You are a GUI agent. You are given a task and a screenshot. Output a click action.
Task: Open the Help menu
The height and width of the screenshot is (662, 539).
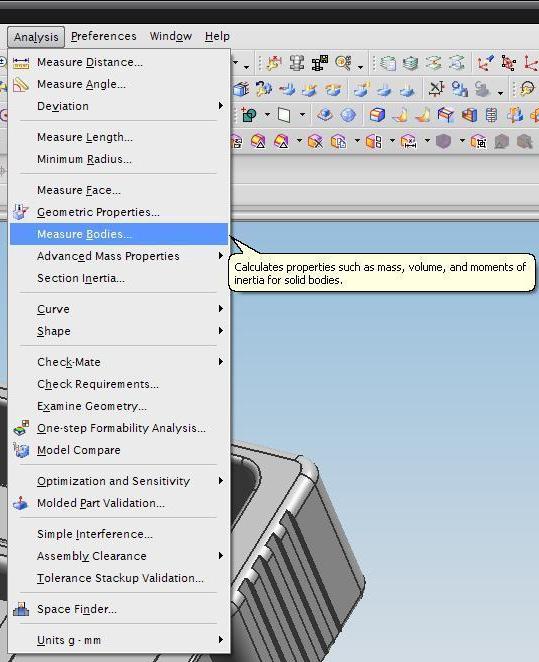217,36
